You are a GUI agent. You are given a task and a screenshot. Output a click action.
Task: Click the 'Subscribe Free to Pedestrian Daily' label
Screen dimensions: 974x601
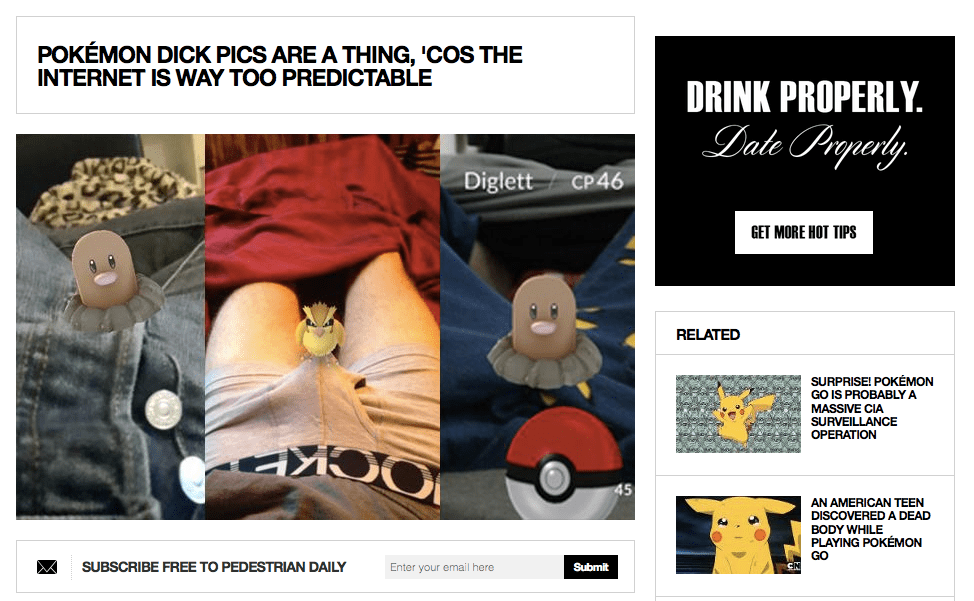pyautogui.click(x=214, y=567)
